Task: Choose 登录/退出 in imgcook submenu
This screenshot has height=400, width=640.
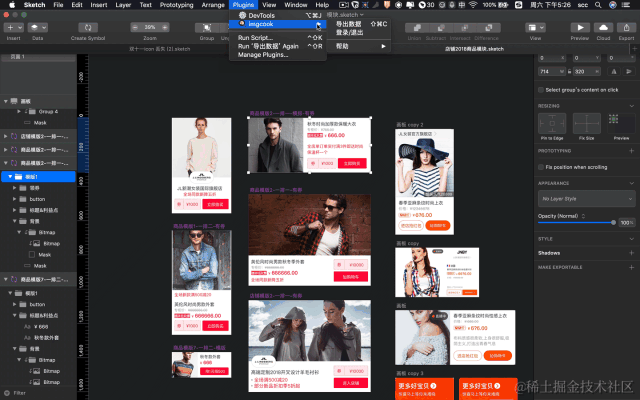Action: point(359,32)
